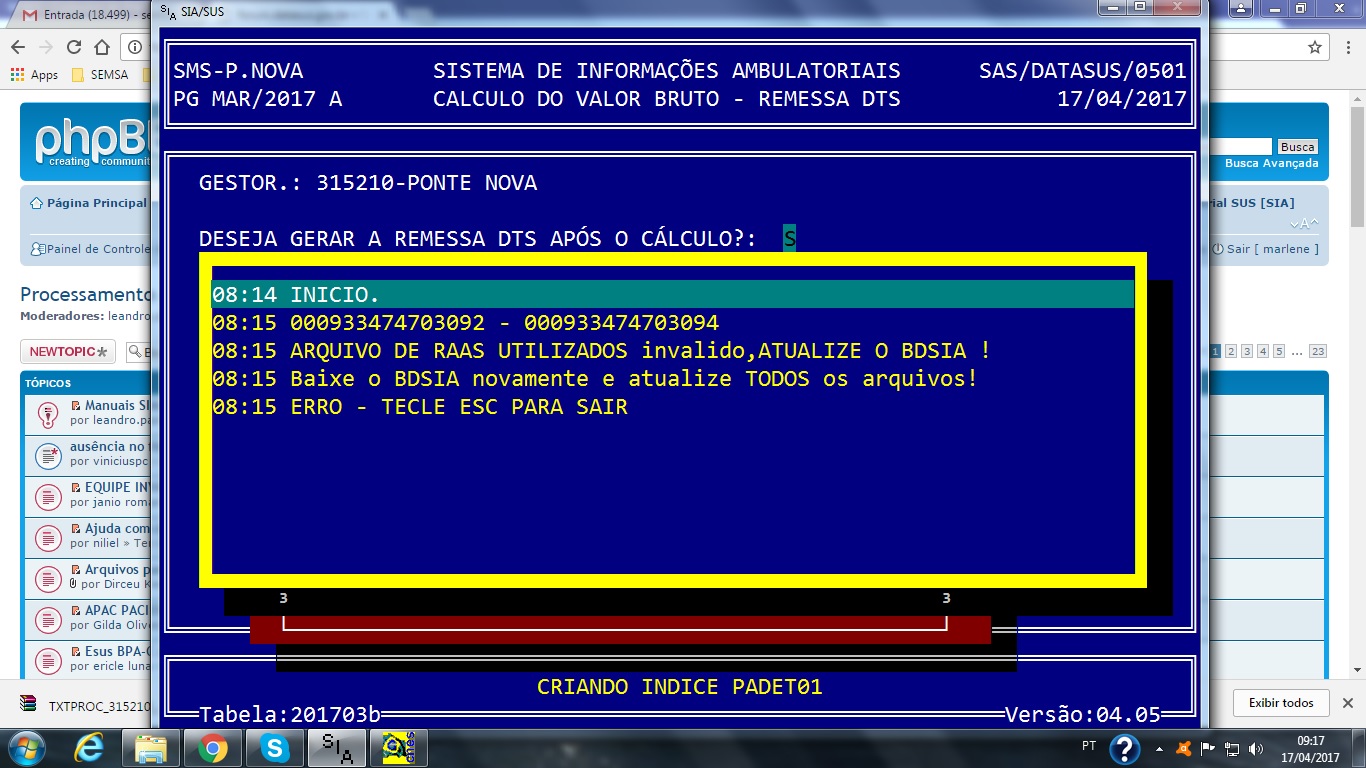Click the Chrome icon in the taskbar
Screen dimensions: 1366x768
click(x=212, y=747)
